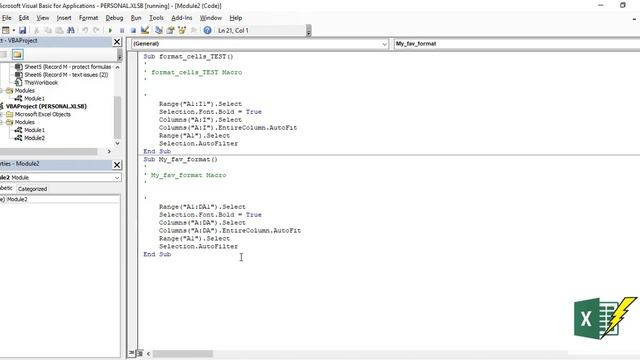Select Sheet5 (Record M - protect formulas) item
640x360 pixels.
67,67
